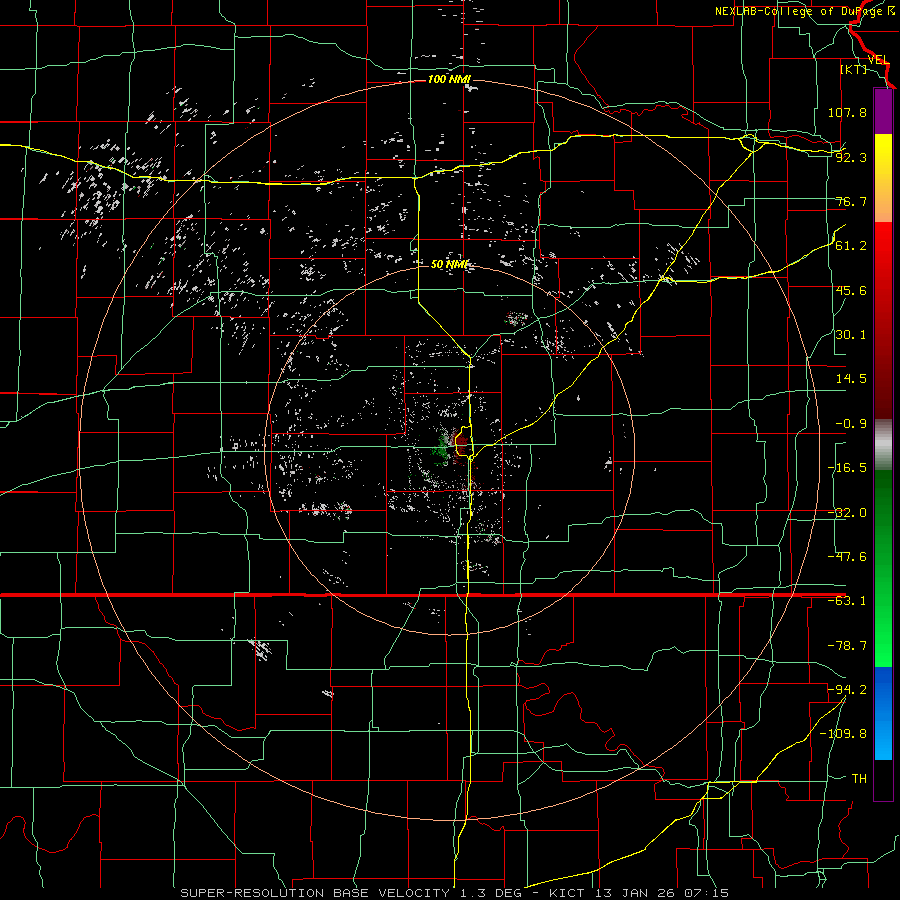Click the 14.5 legend value
Viewport: 900px width, 900px height.
point(851,379)
